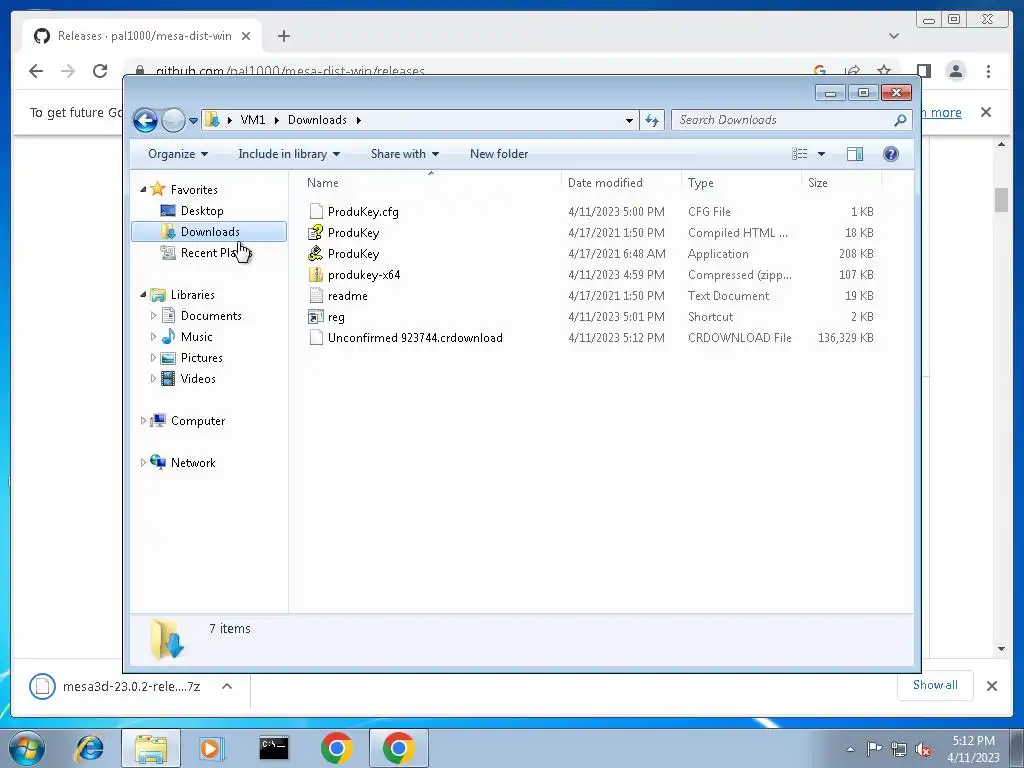This screenshot has height=768, width=1024.
Task: Click the volume muted tray icon
Action: pyautogui.click(x=923, y=749)
